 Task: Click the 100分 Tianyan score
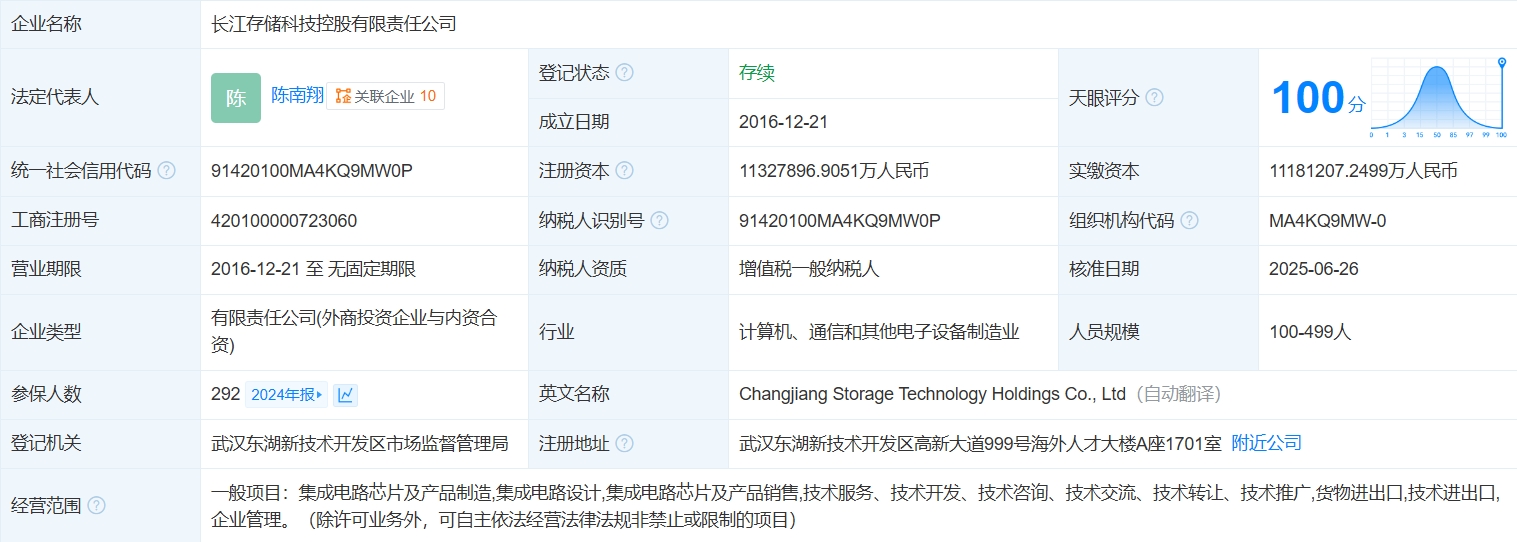click(x=1318, y=98)
